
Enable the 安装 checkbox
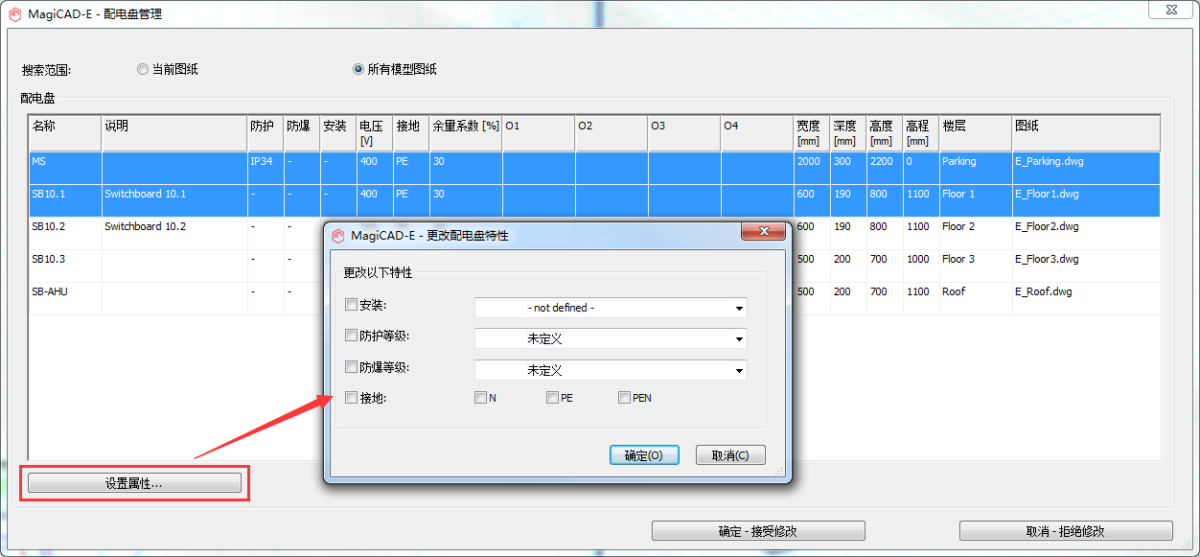tap(351, 306)
